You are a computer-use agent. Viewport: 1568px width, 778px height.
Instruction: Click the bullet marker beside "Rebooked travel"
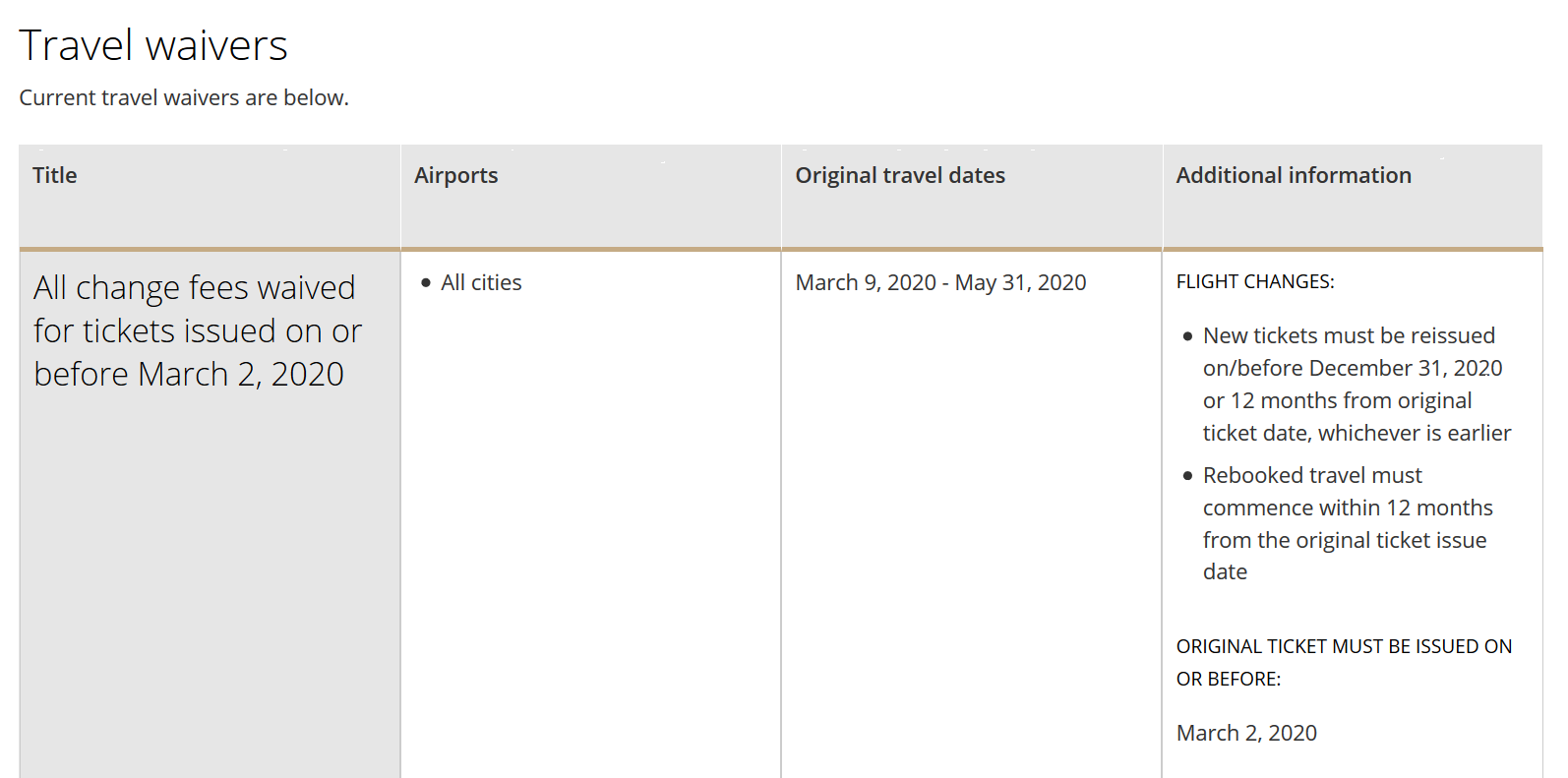pyautogui.click(x=1188, y=476)
